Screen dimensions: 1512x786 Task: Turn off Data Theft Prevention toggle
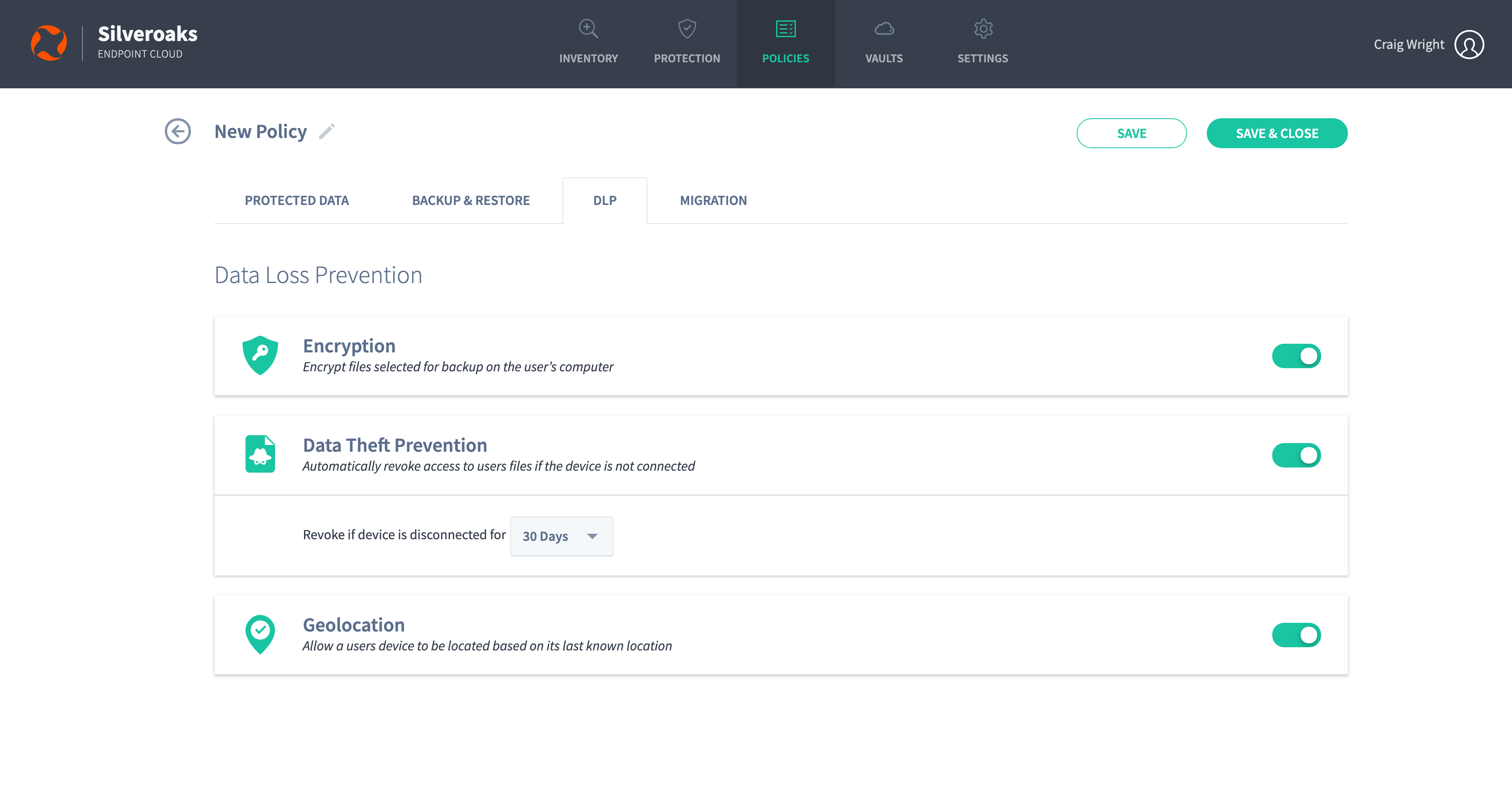click(x=1296, y=455)
